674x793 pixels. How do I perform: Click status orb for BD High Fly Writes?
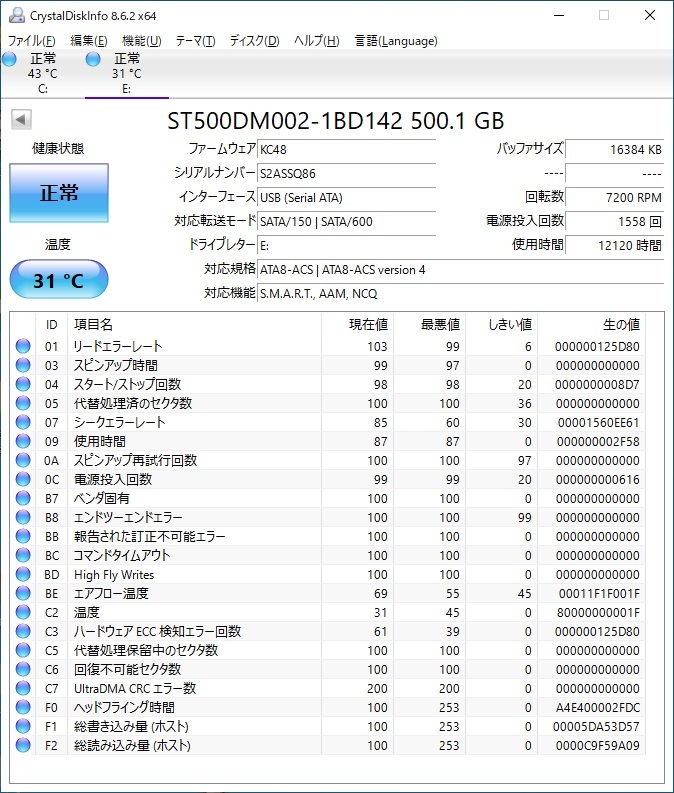(x=23, y=574)
